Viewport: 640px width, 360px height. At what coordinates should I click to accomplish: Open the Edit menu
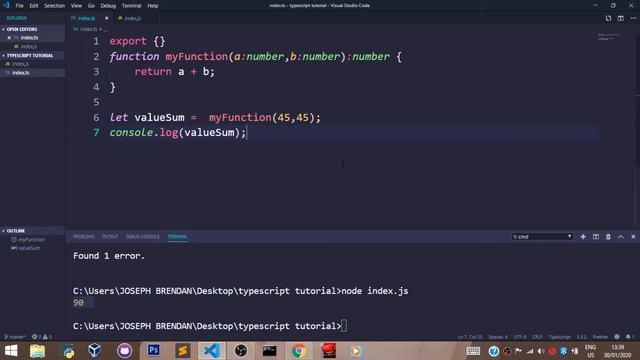34,6
